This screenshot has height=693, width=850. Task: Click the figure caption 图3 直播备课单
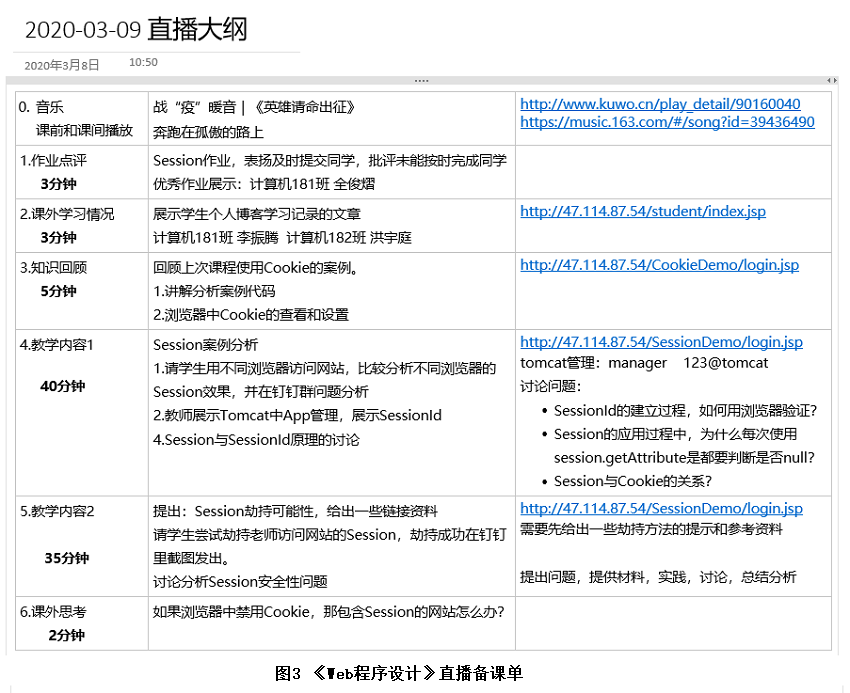[x=398, y=673]
